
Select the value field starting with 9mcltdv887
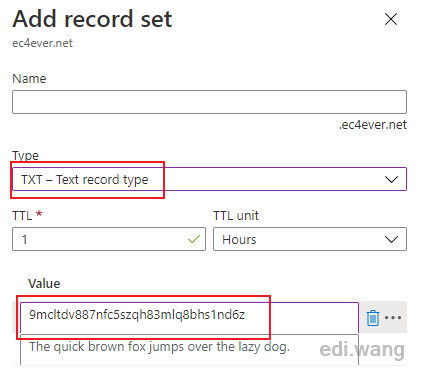click(x=189, y=317)
